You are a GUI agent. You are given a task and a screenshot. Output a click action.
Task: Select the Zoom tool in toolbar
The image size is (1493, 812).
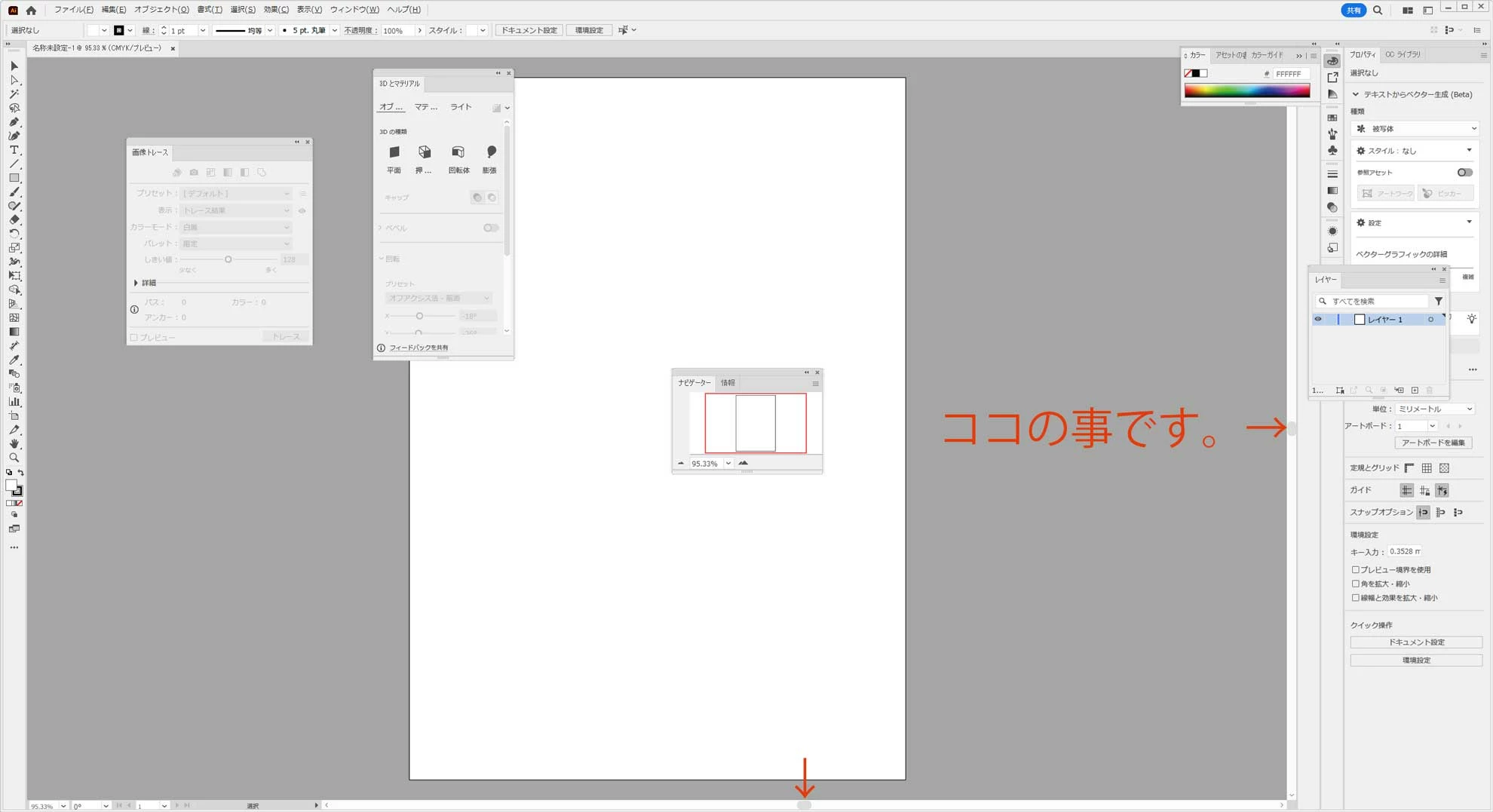14,458
